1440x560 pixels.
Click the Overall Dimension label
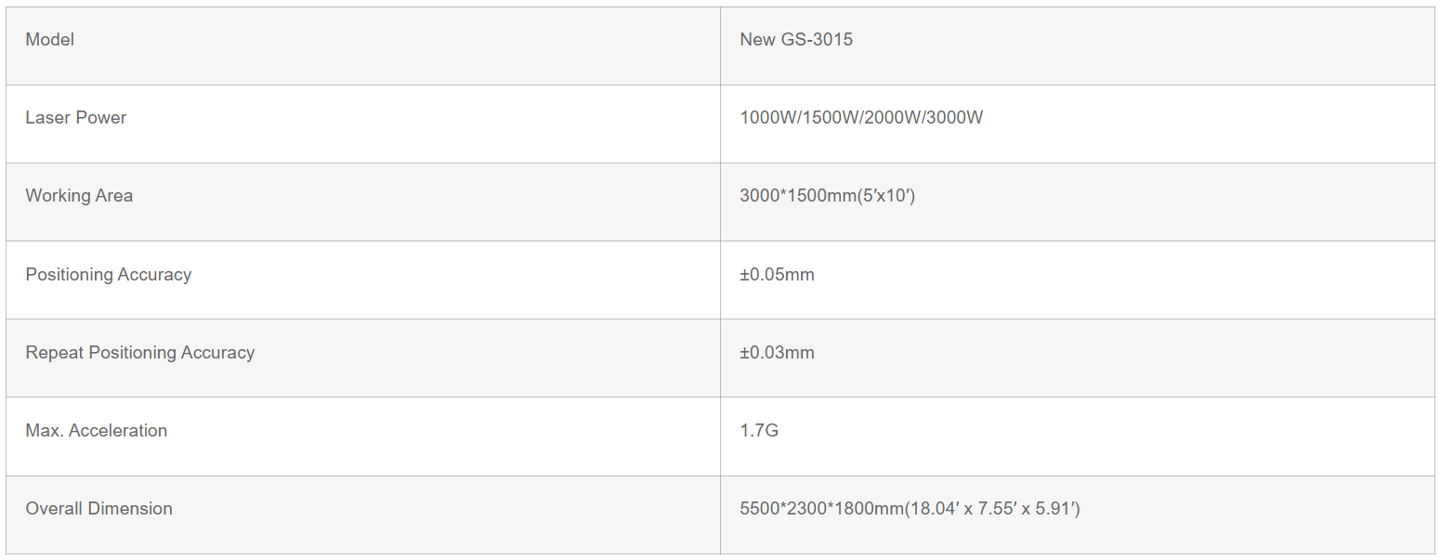[x=99, y=508]
